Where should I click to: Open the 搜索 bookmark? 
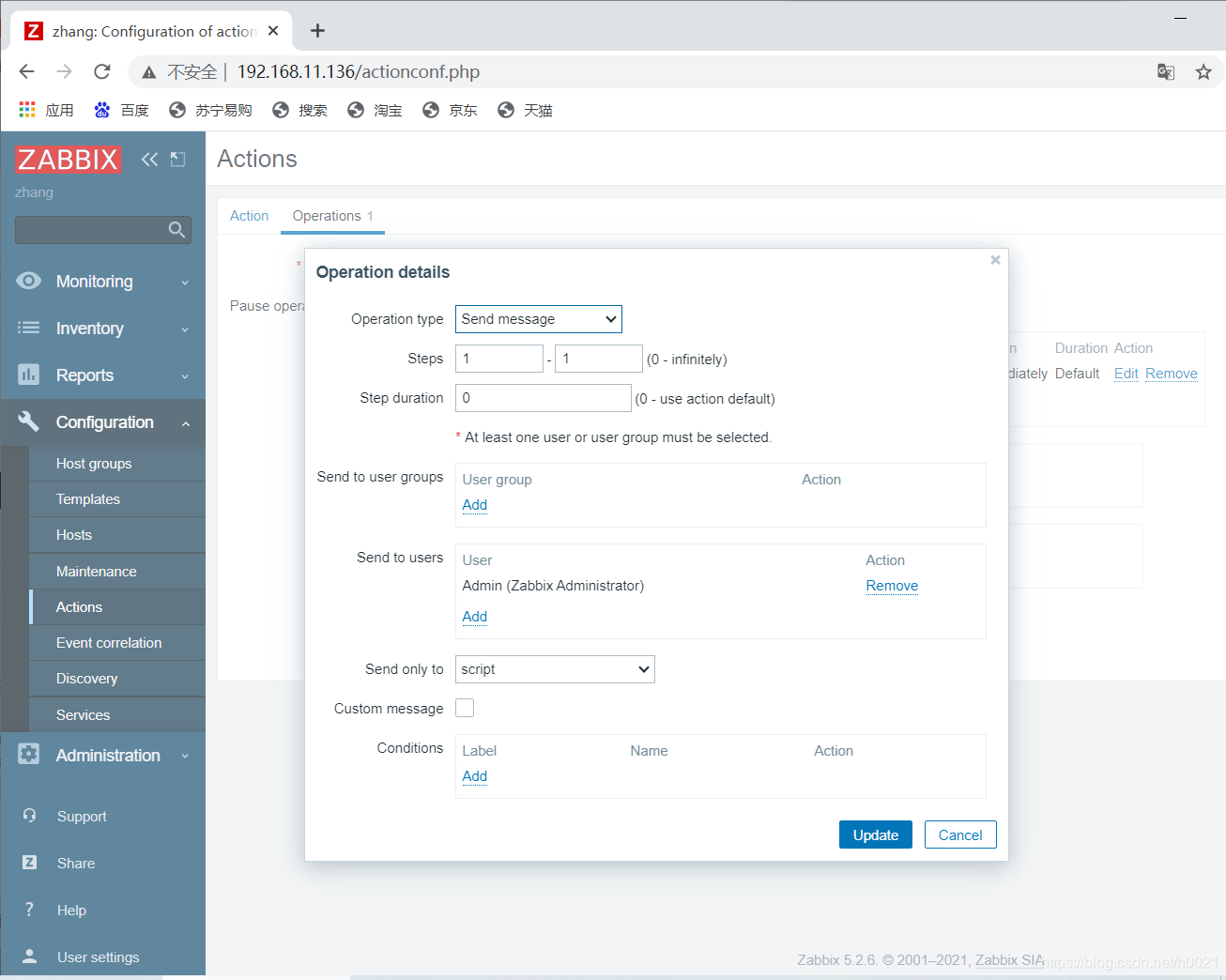click(299, 110)
